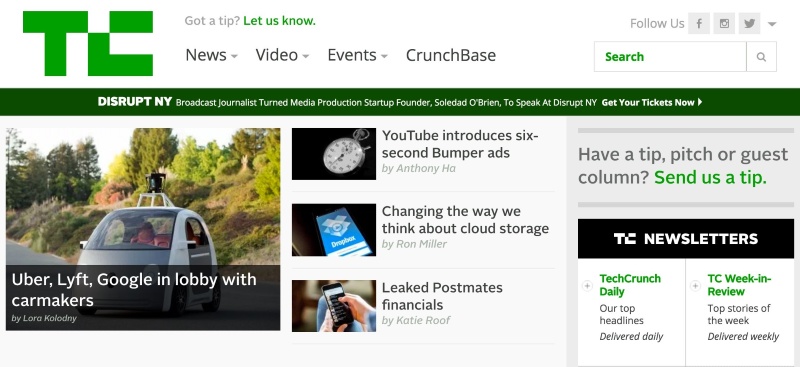The height and width of the screenshot is (367, 800).
Task: Focus the Search input field
Action: [x=670, y=57]
